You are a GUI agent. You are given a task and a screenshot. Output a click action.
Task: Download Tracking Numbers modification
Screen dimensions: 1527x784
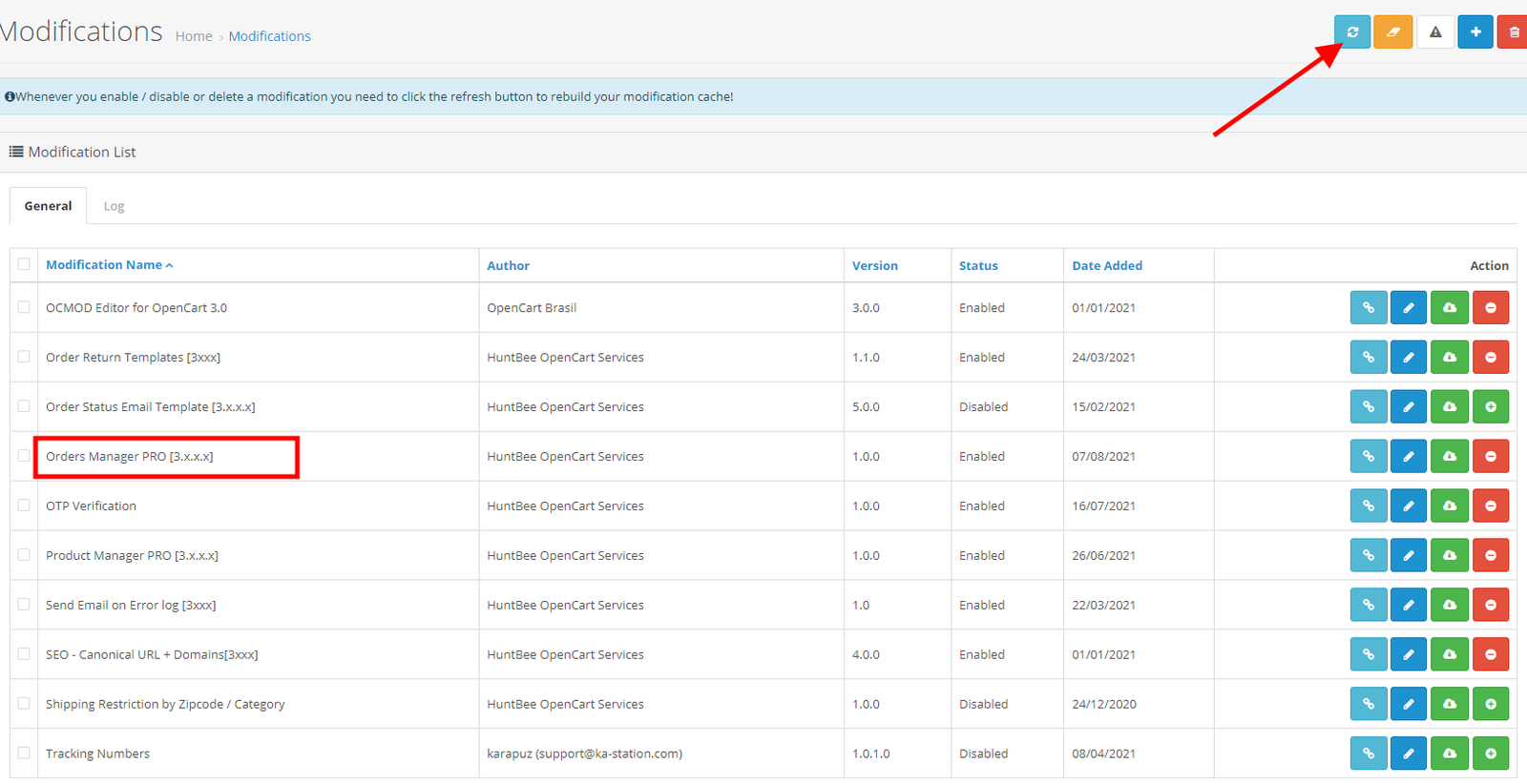pyautogui.click(x=1450, y=753)
